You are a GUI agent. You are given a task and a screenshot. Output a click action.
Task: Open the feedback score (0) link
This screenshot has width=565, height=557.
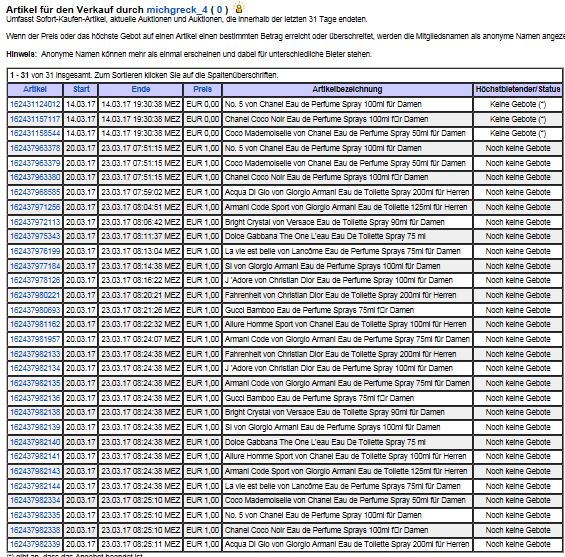click(219, 10)
